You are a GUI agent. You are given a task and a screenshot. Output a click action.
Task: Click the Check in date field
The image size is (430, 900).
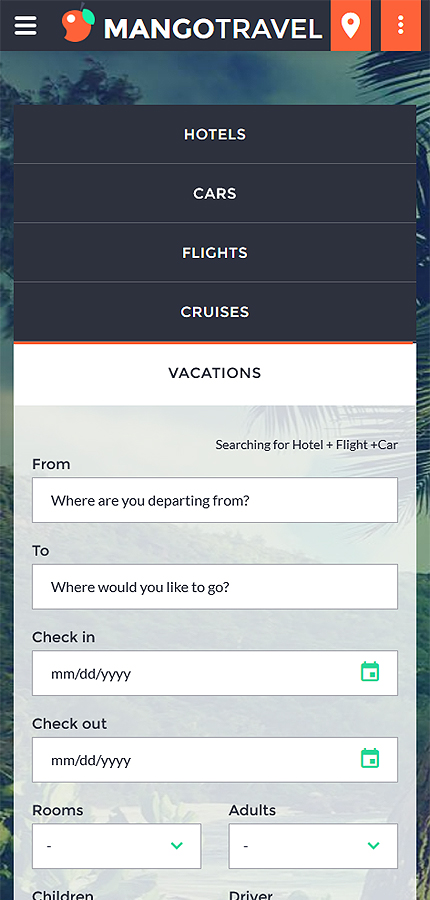point(215,673)
